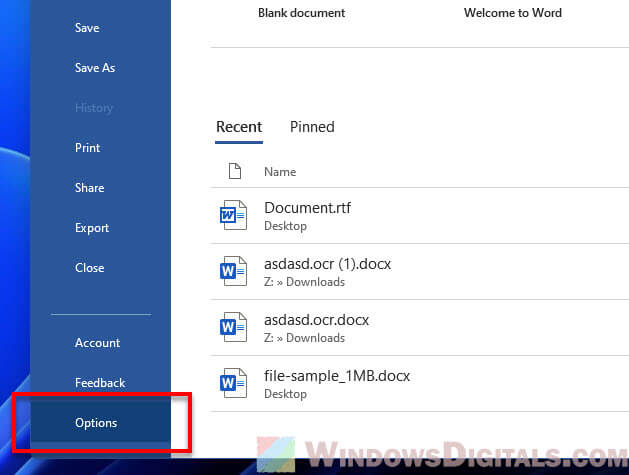
Task: Switch to the Recent tab
Action: point(239,127)
